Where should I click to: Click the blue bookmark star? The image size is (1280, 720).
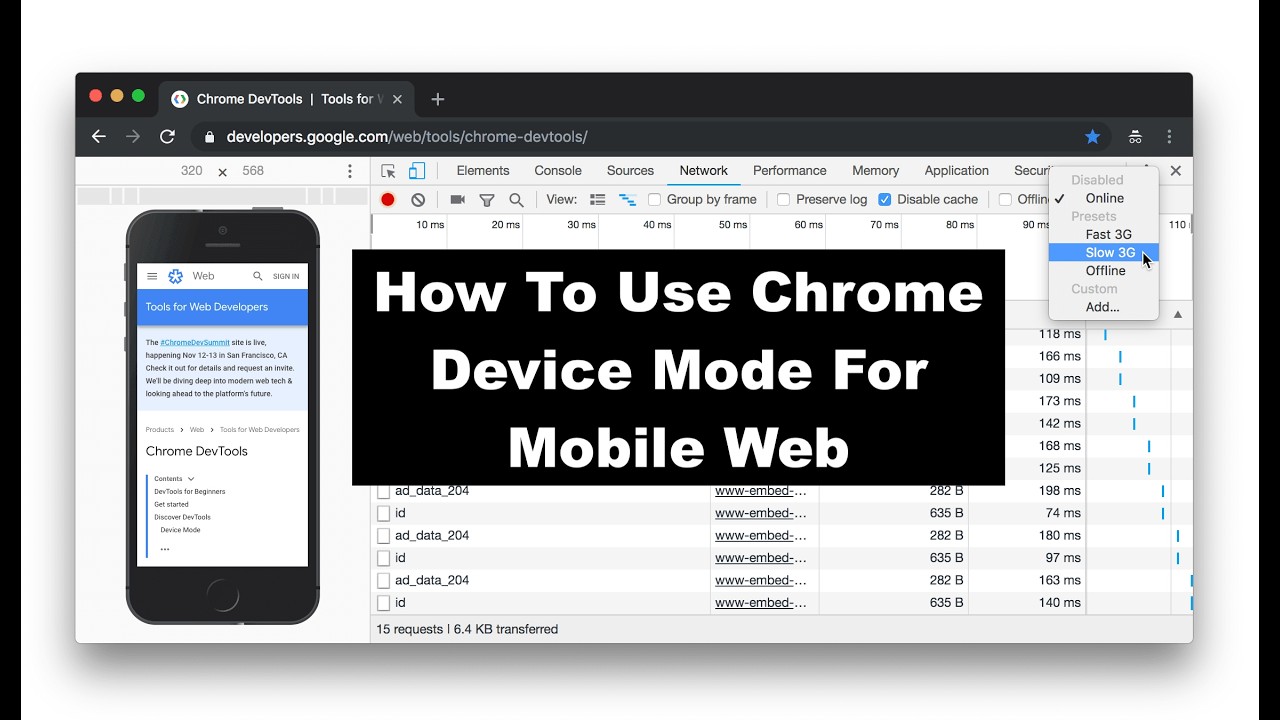tap(1093, 136)
